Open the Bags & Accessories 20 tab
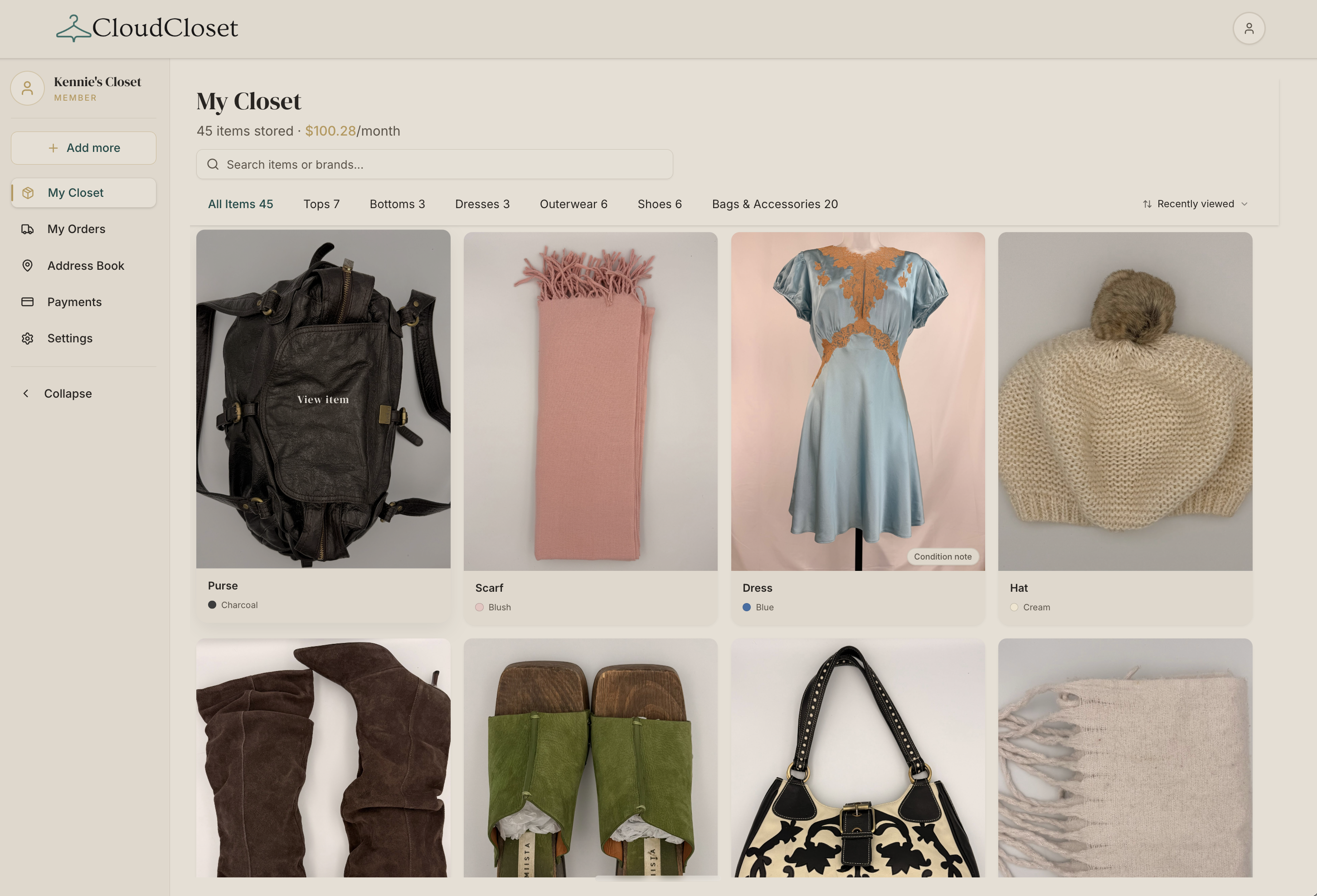The width and height of the screenshot is (1317, 896). pos(775,204)
